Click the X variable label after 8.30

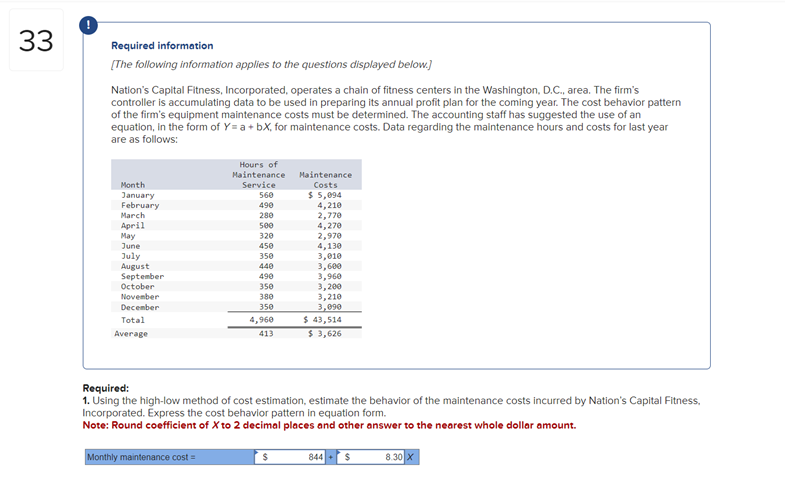coord(411,457)
